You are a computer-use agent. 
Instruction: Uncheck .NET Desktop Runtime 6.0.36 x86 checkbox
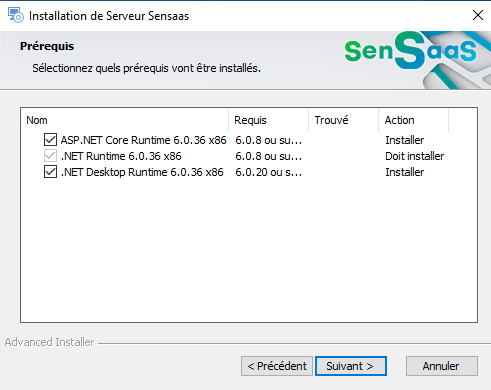50,172
